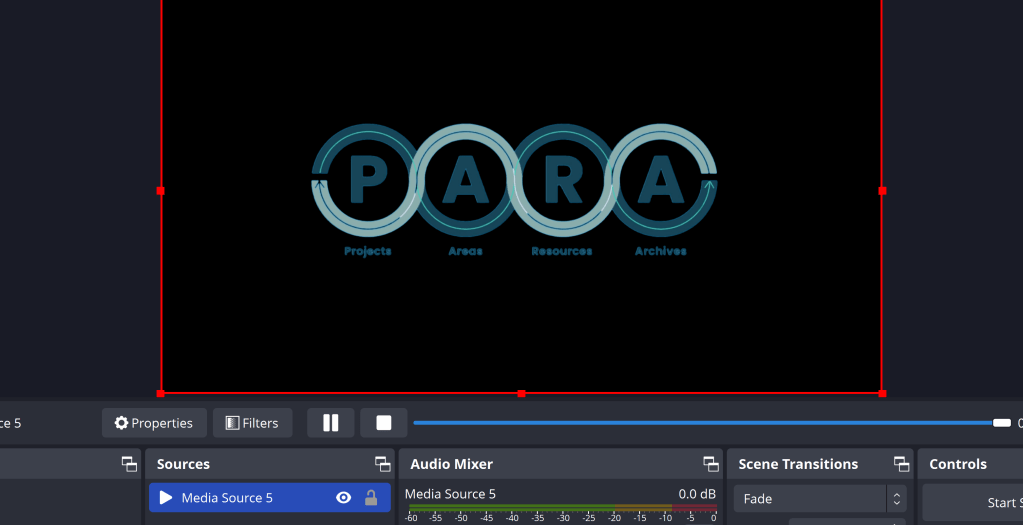Open Properties for the media source
Screen dimensions: 1023x525
tap(154, 423)
